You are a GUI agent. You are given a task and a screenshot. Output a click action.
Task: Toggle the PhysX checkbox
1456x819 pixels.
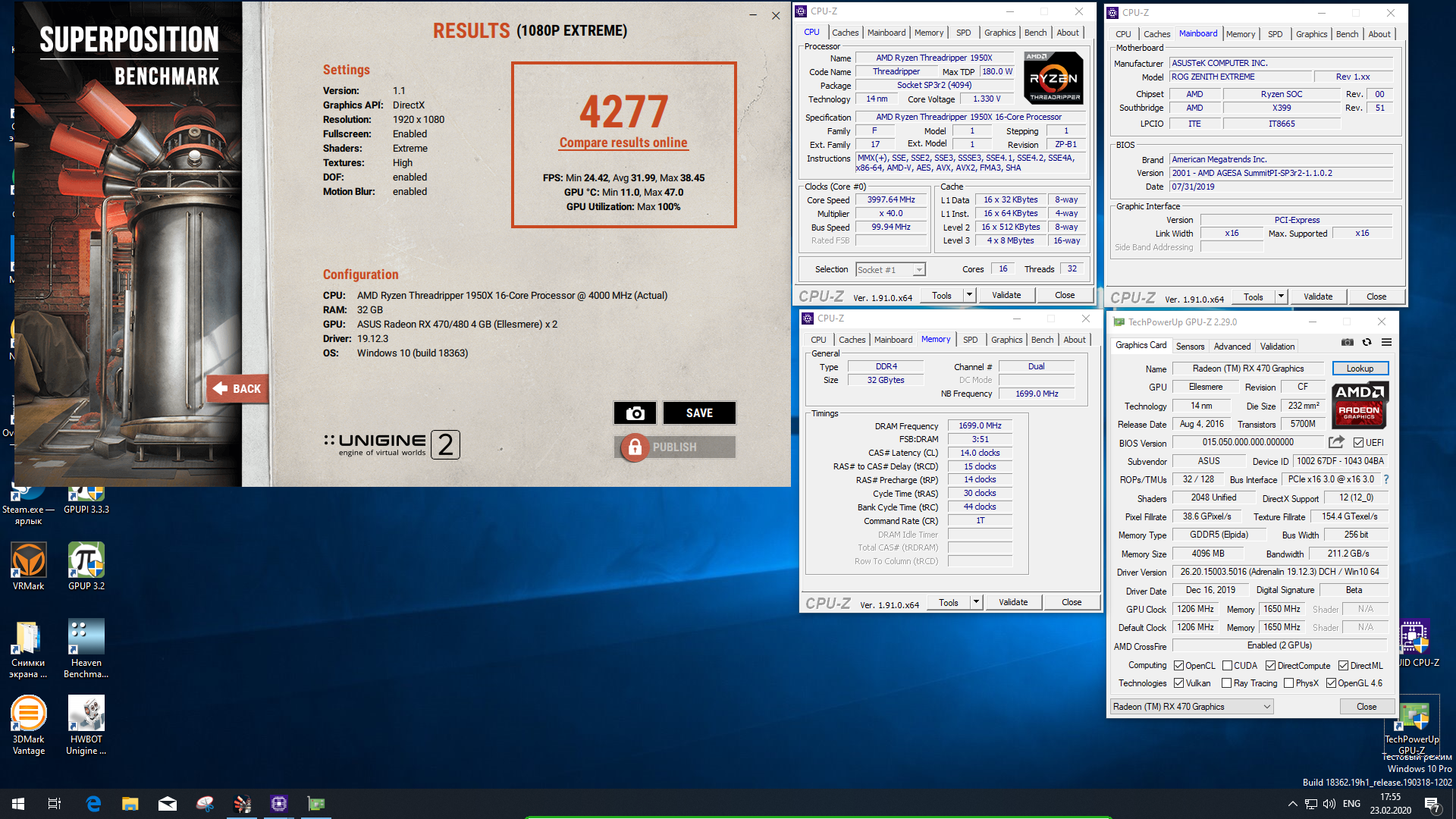[1288, 683]
